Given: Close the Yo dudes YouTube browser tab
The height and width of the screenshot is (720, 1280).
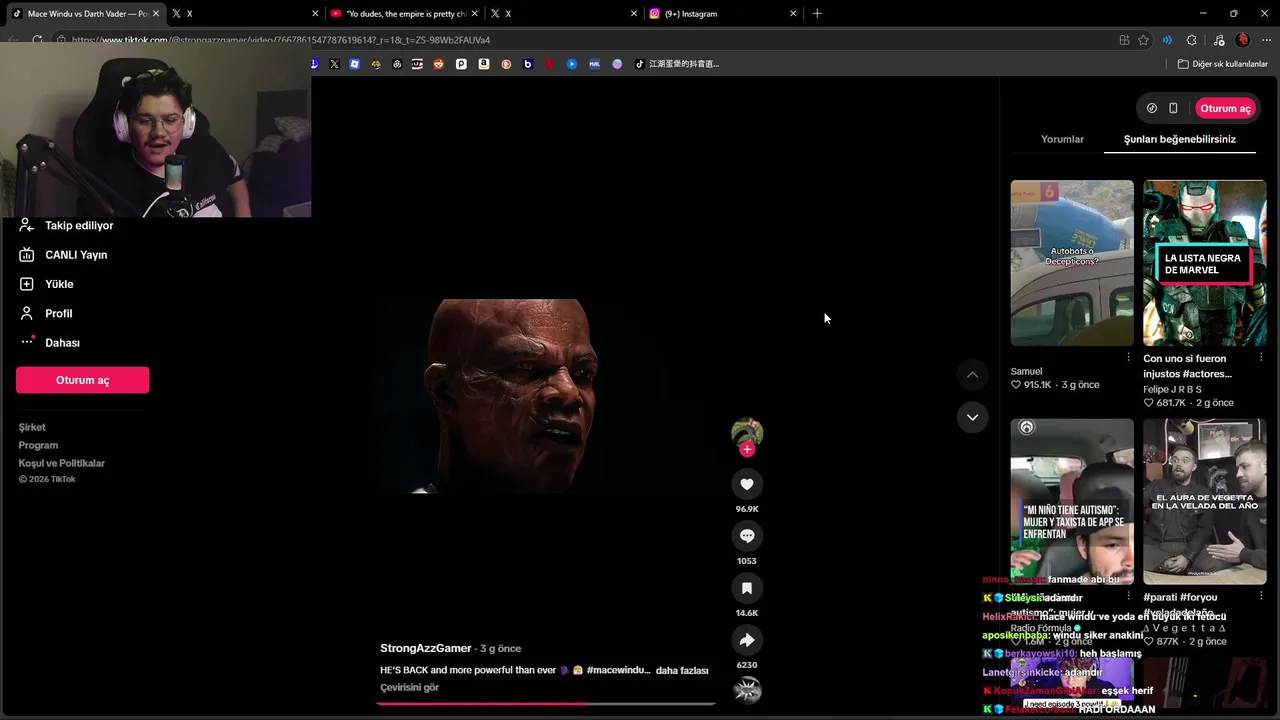Looking at the screenshot, I should click(474, 14).
